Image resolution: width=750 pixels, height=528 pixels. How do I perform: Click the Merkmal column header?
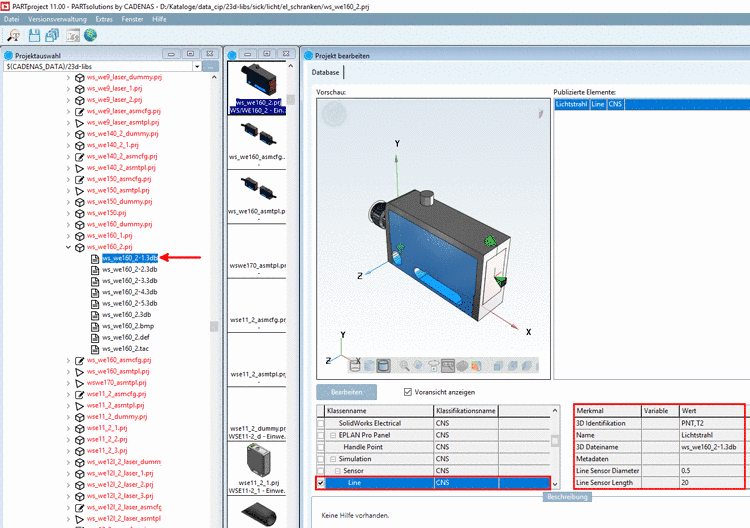(607, 411)
